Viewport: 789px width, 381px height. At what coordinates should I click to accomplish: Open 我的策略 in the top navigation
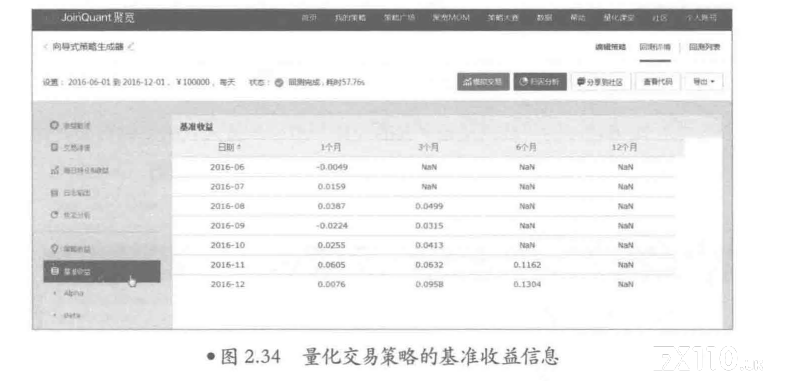350,18
